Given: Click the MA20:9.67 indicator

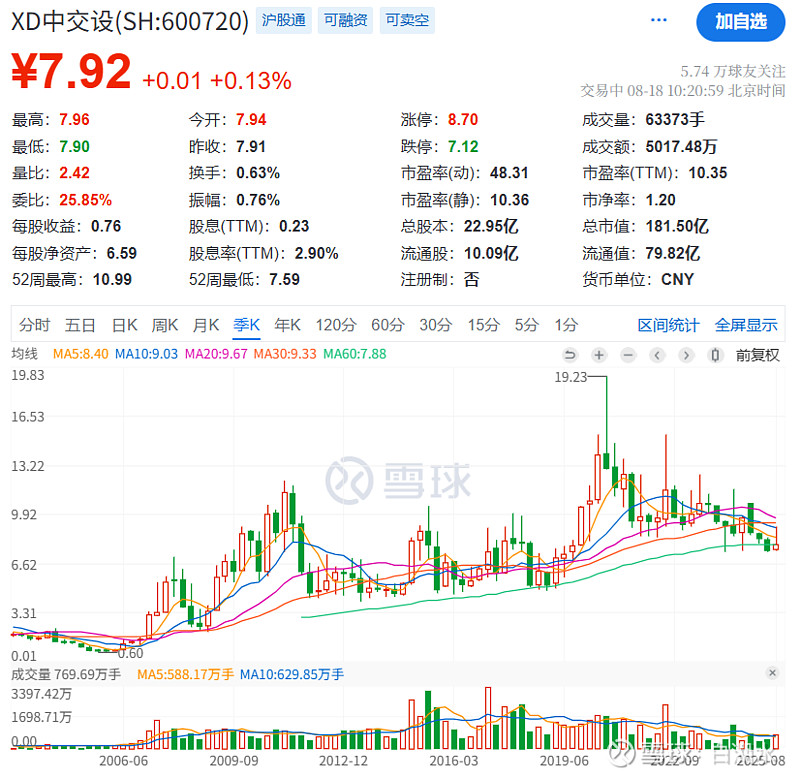Looking at the screenshot, I should (x=216, y=354).
